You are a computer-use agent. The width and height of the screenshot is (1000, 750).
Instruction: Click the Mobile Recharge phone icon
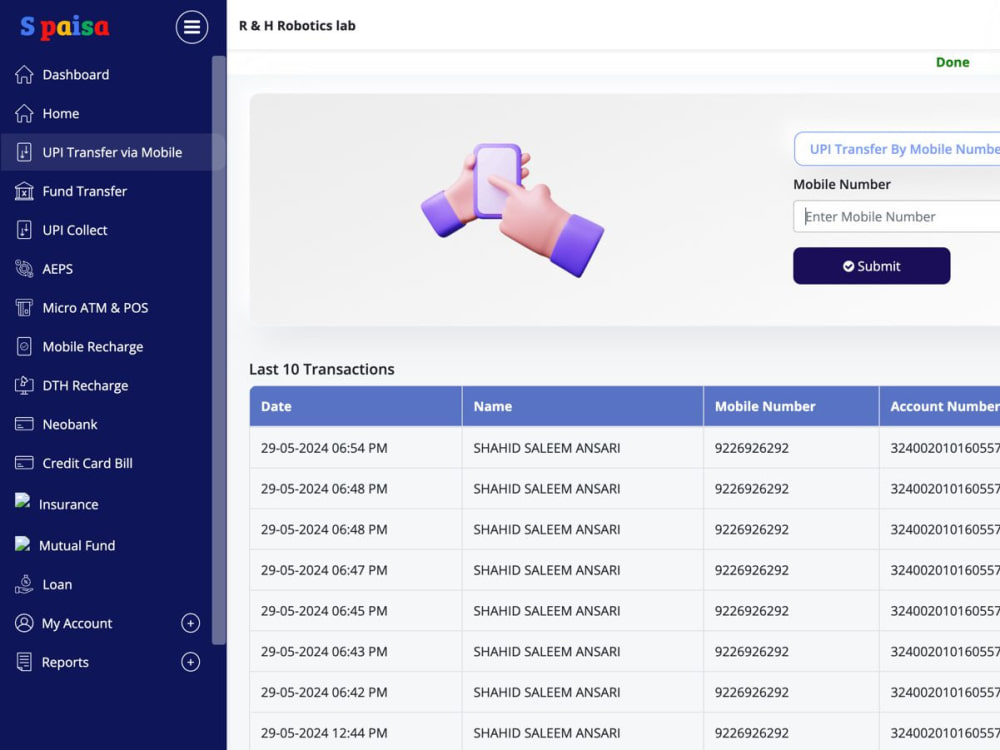point(24,347)
